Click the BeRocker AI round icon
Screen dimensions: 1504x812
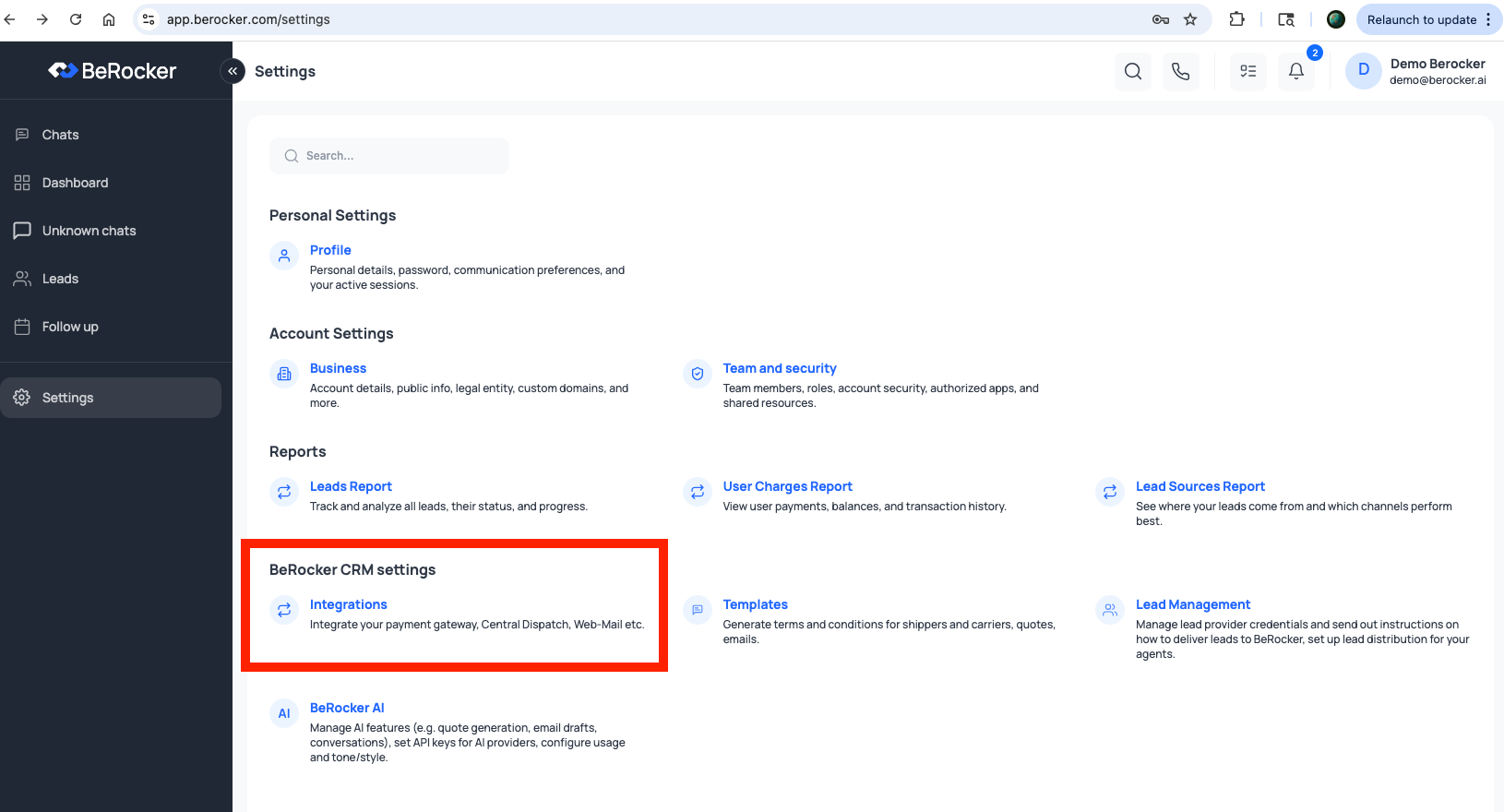coord(284,713)
